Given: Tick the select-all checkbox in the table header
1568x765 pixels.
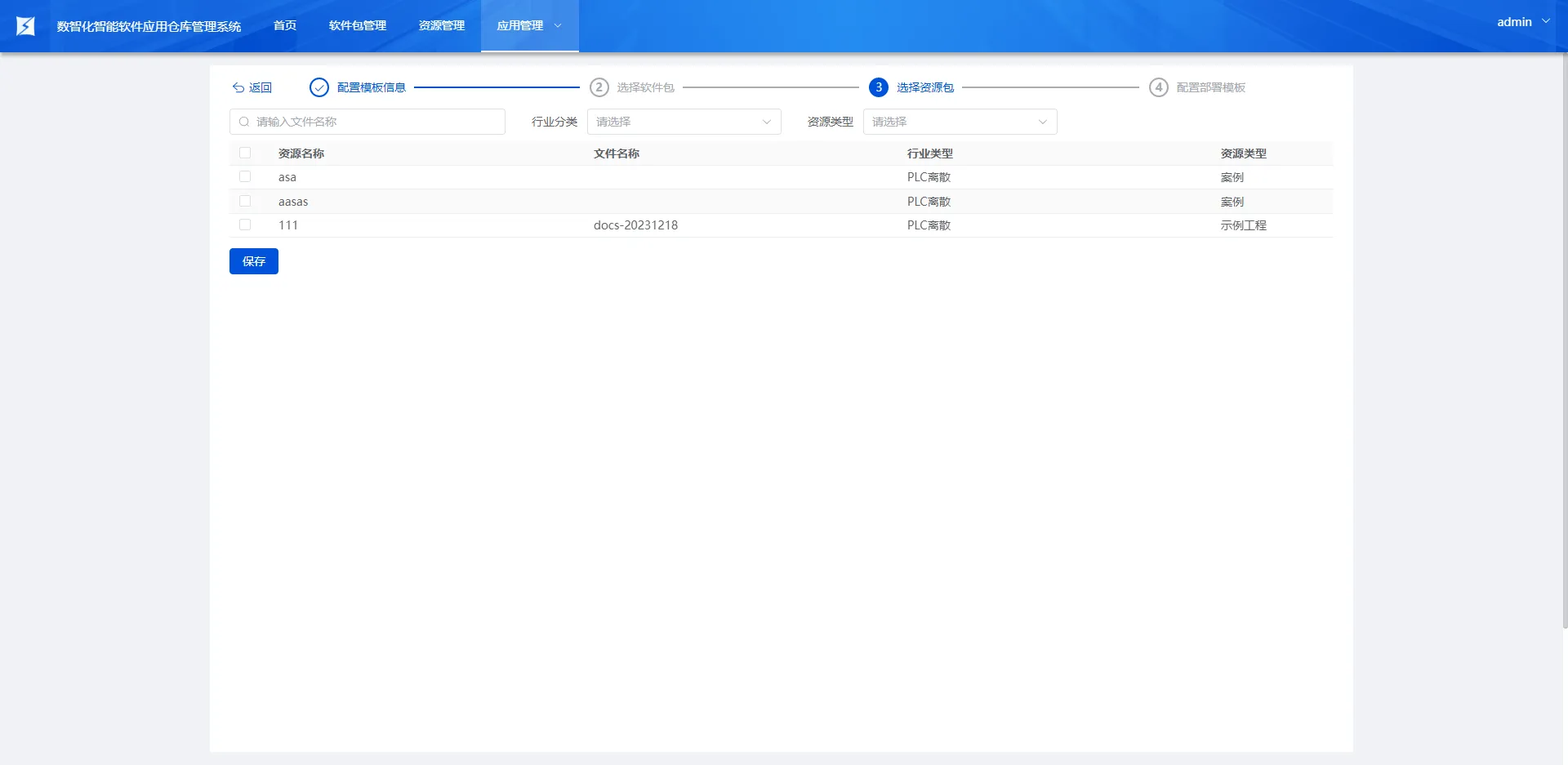Looking at the screenshot, I should pos(245,153).
